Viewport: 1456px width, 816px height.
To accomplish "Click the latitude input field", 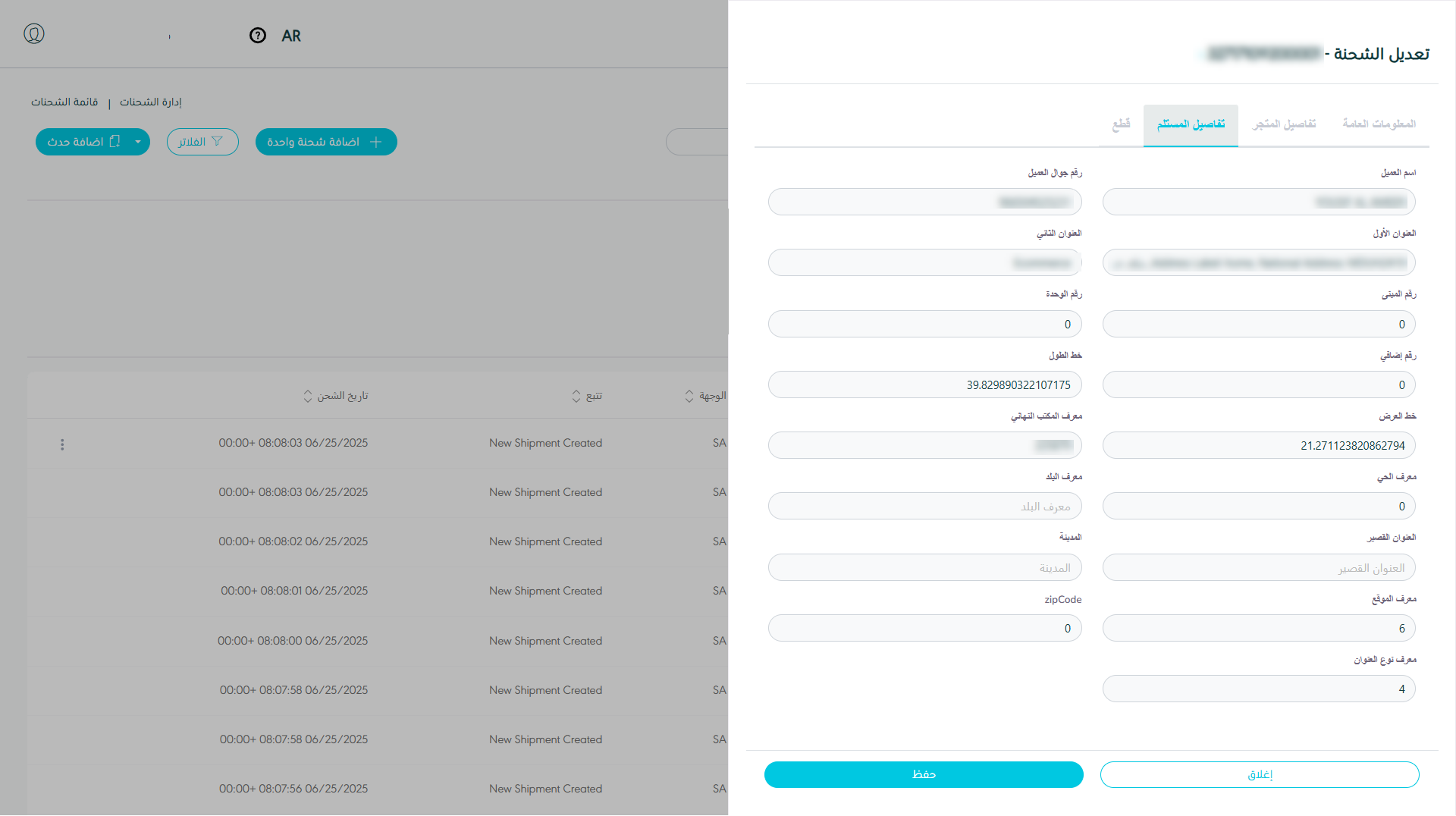I will pyautogui.click(x=1259, y=445).
